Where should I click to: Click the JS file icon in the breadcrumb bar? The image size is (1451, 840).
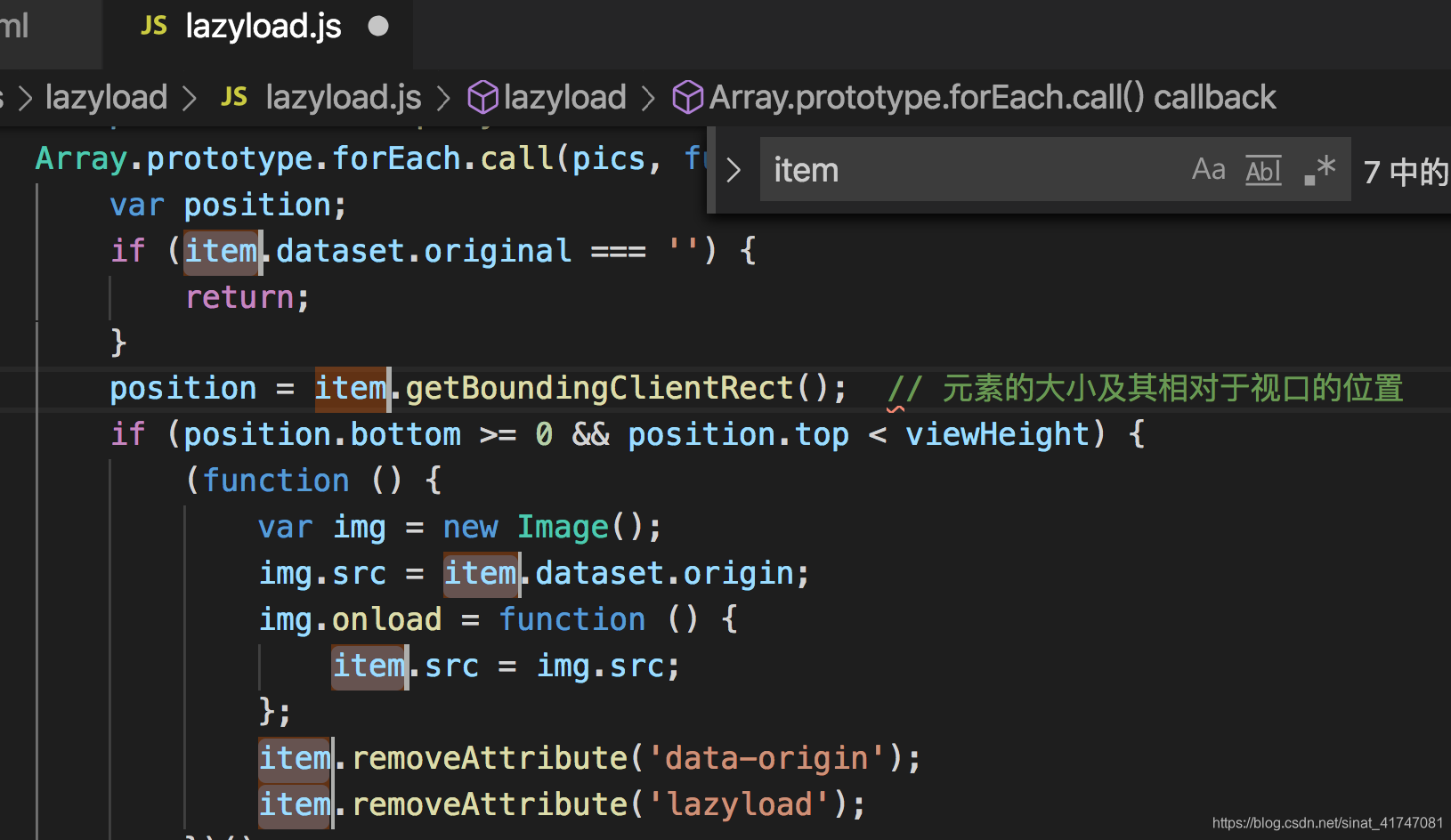click(233, 96)
